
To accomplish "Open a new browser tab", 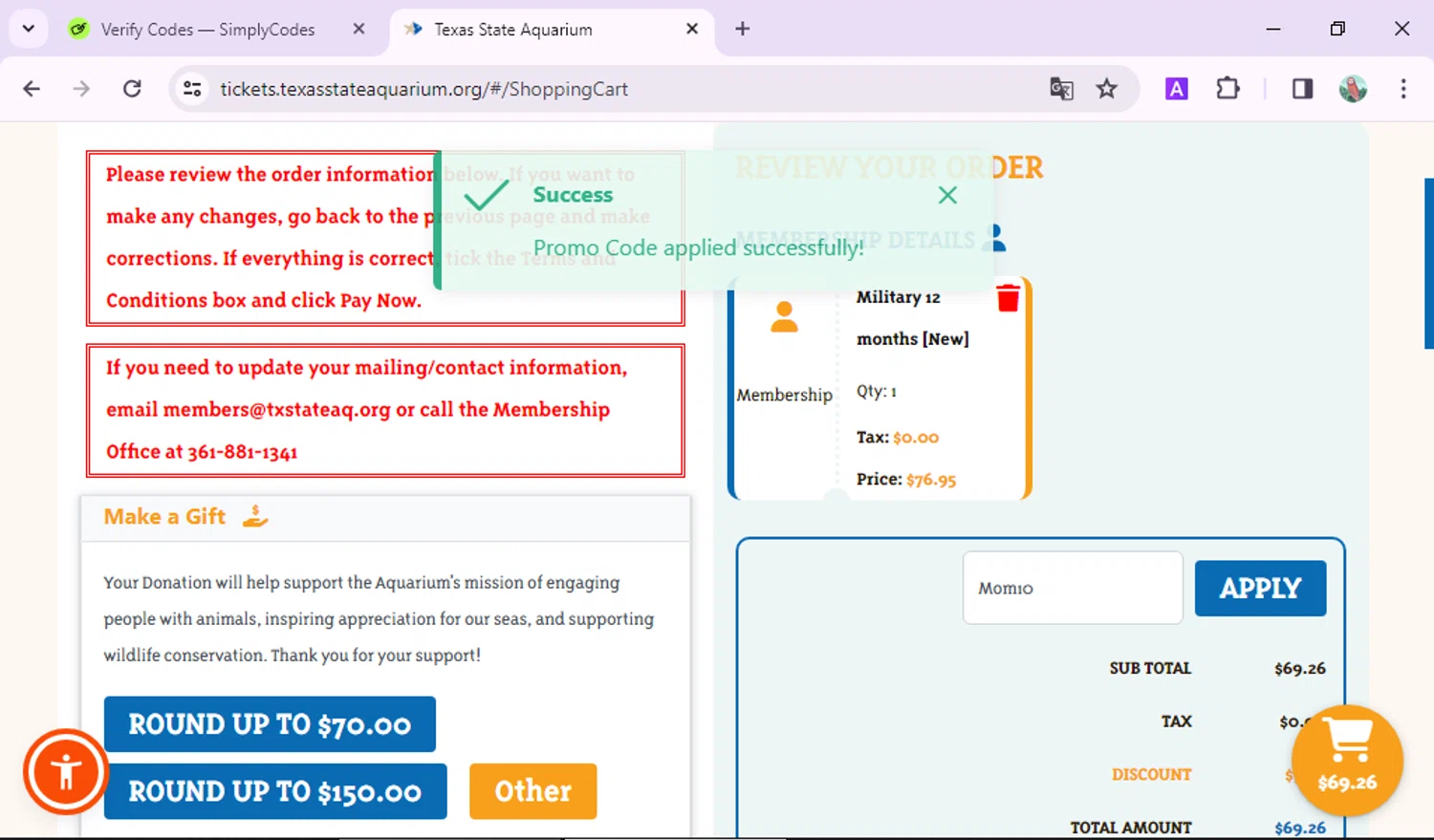I will coord(743,29).
